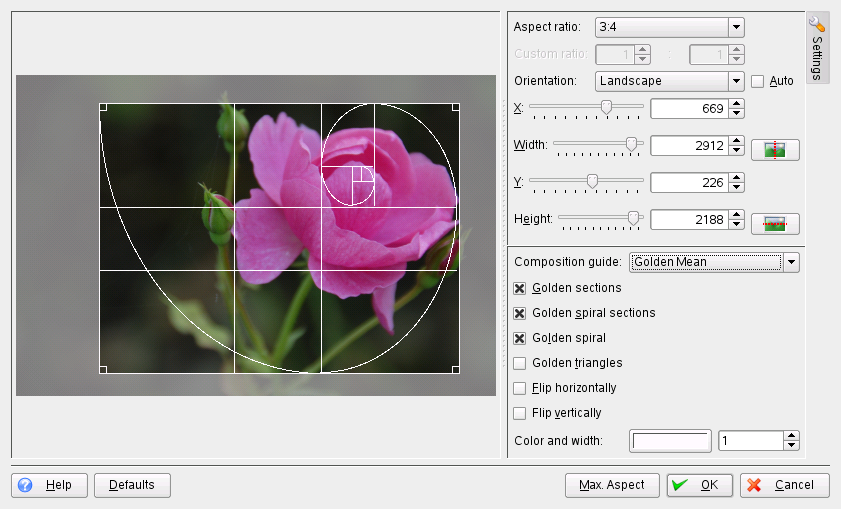This screenshot has width=841, height=509.
Task: Increase Width with the up arrow
Action: [737, 141]
